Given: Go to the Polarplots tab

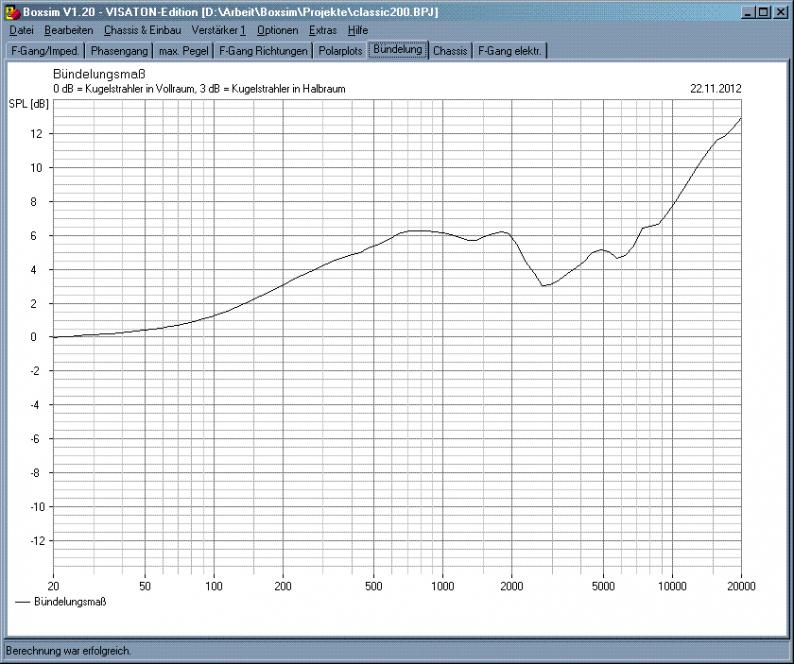Looking at the screenshot, I should pyautogui.click(x=341, y=50).
